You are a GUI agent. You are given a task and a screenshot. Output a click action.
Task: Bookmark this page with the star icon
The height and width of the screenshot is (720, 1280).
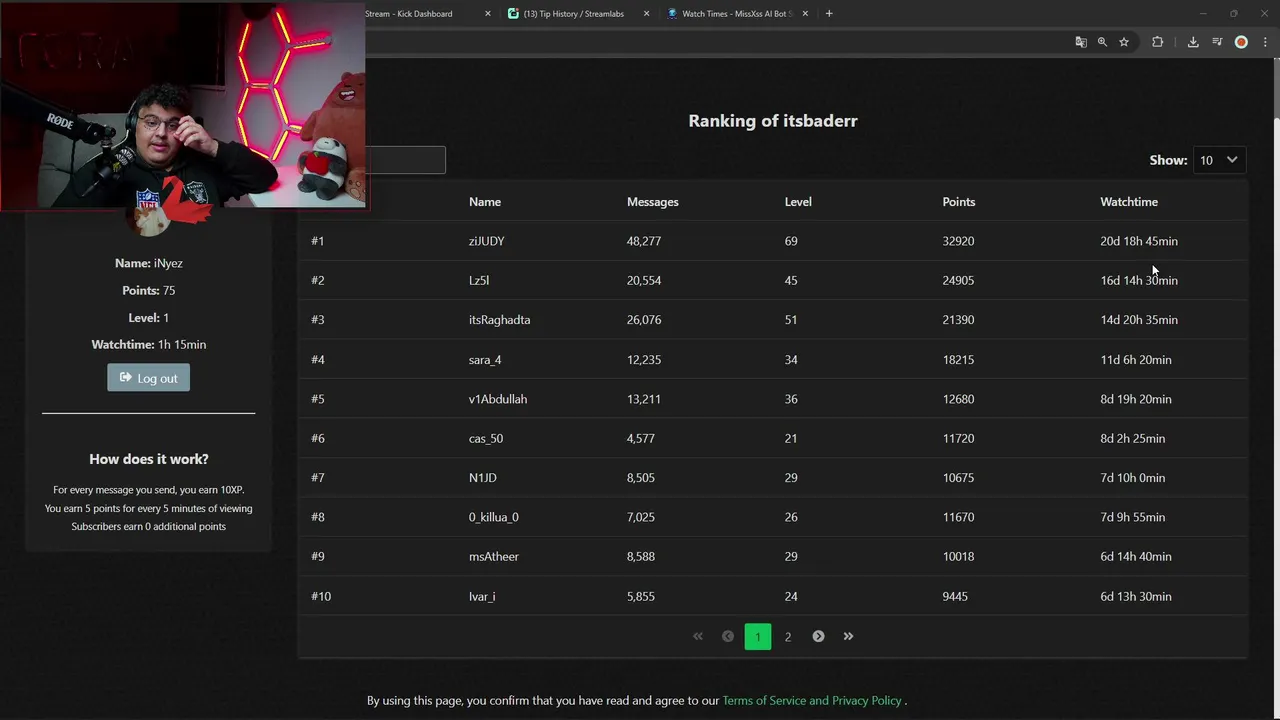[1124, 42]
